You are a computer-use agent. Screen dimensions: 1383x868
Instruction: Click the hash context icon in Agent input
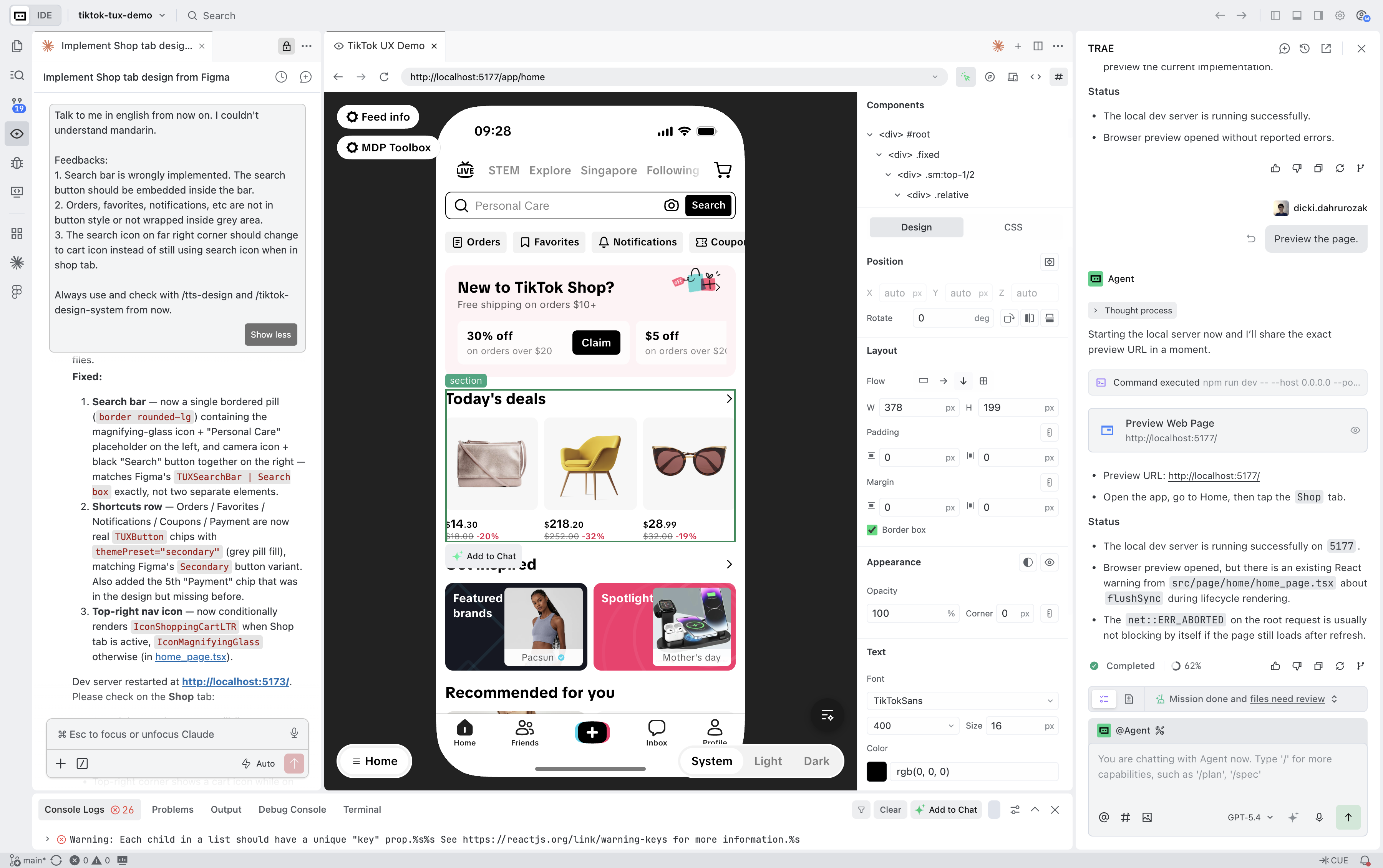(1125, 817)
